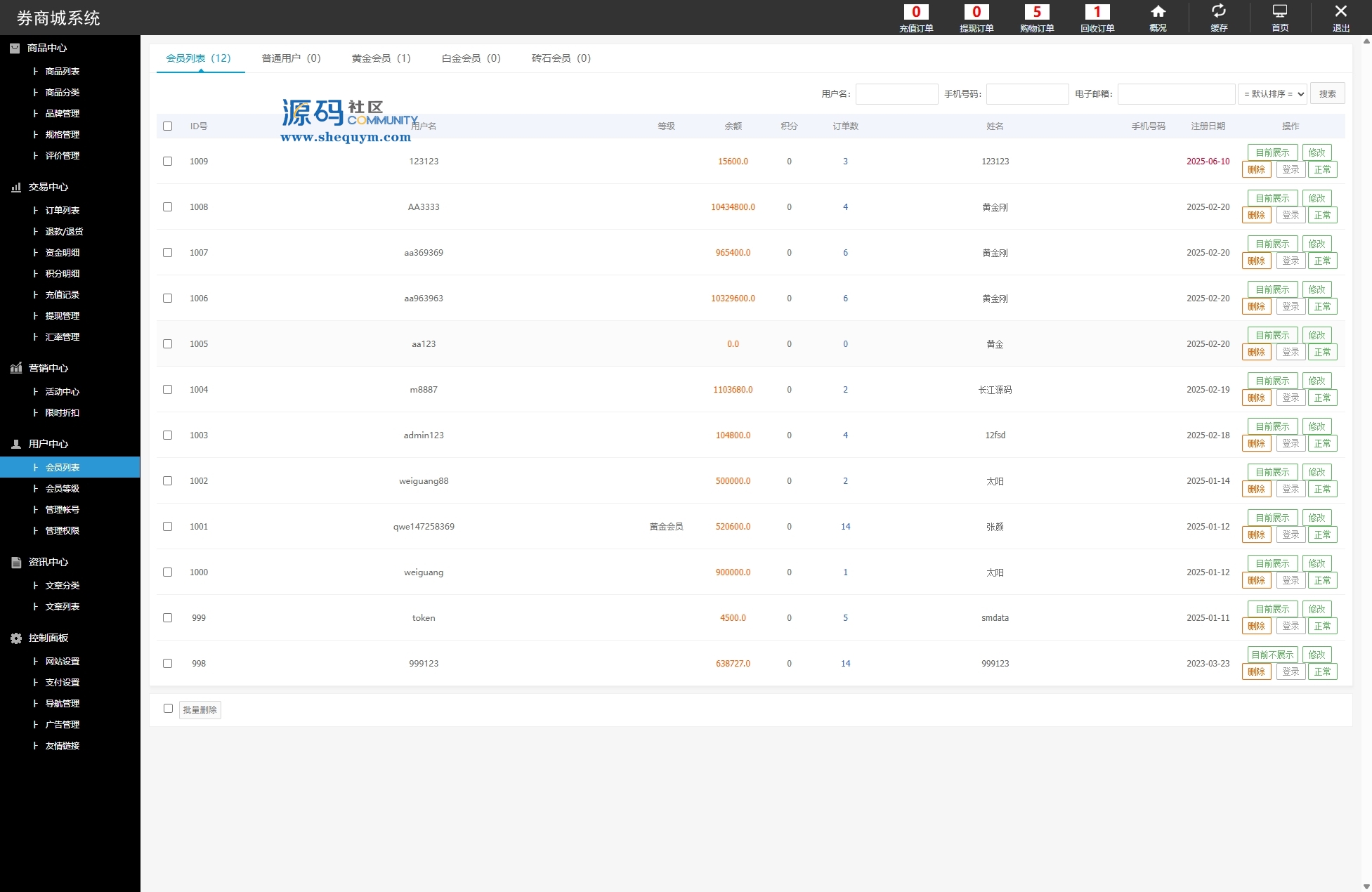Check the box for member 1009

click(x=167, y=161)
